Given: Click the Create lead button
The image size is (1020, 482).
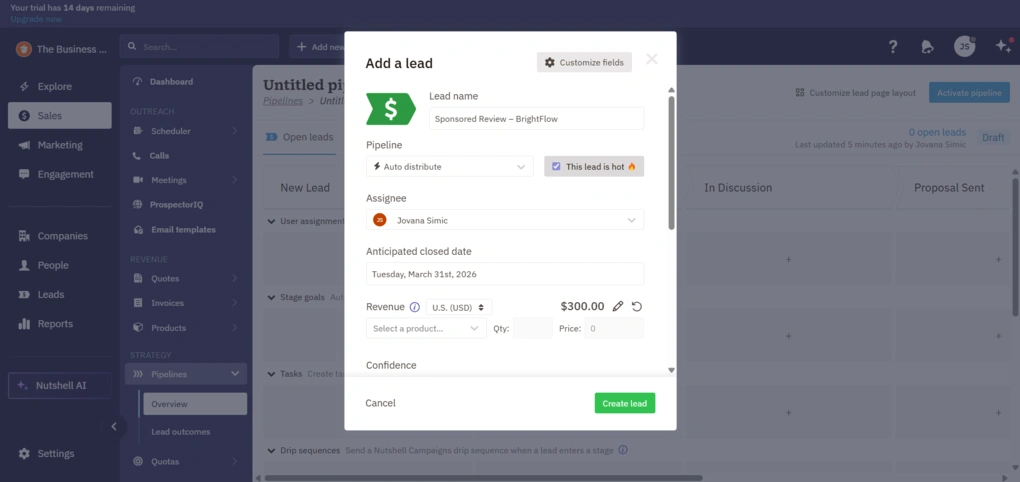Looking at the screenshot, I should click(624, 403).
